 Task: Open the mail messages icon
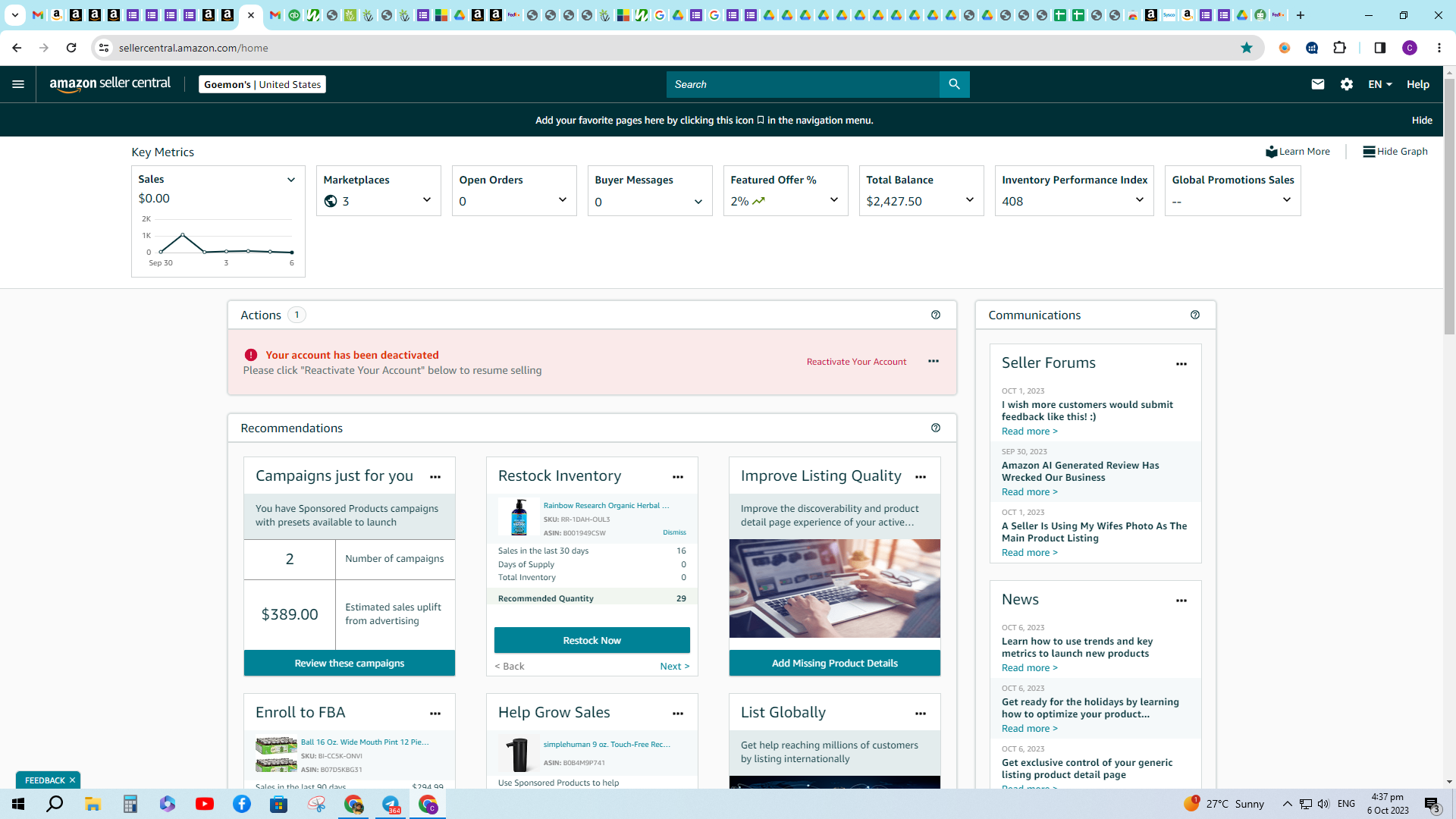(x=1318, y=84)
